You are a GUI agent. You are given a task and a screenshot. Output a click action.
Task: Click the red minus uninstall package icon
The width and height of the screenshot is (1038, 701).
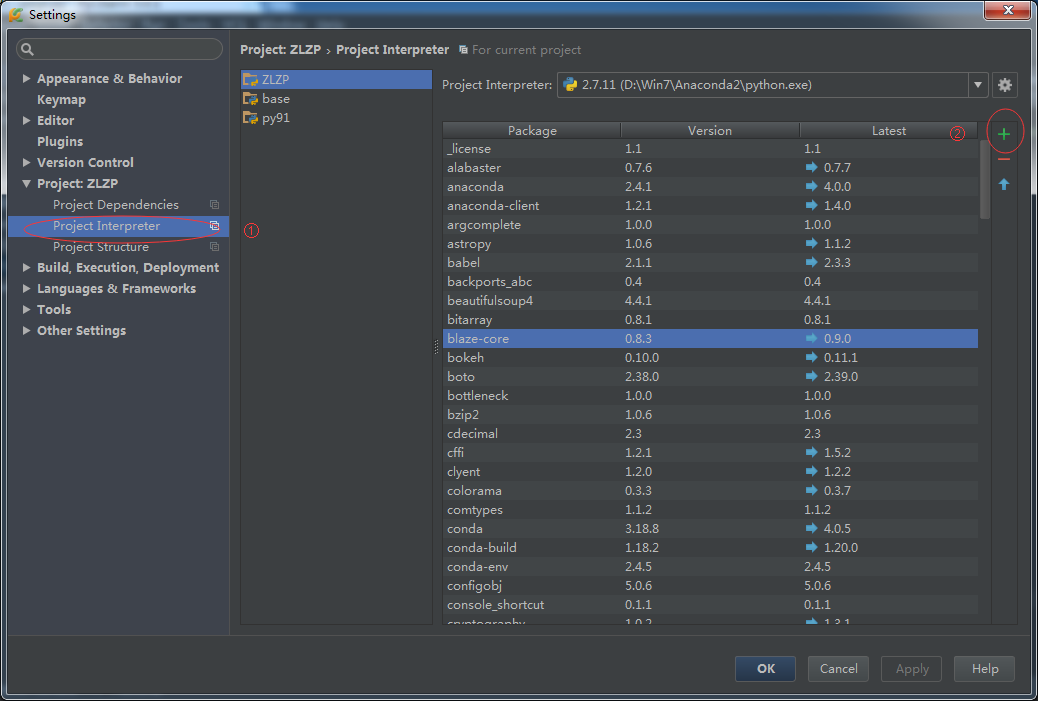1004,160
